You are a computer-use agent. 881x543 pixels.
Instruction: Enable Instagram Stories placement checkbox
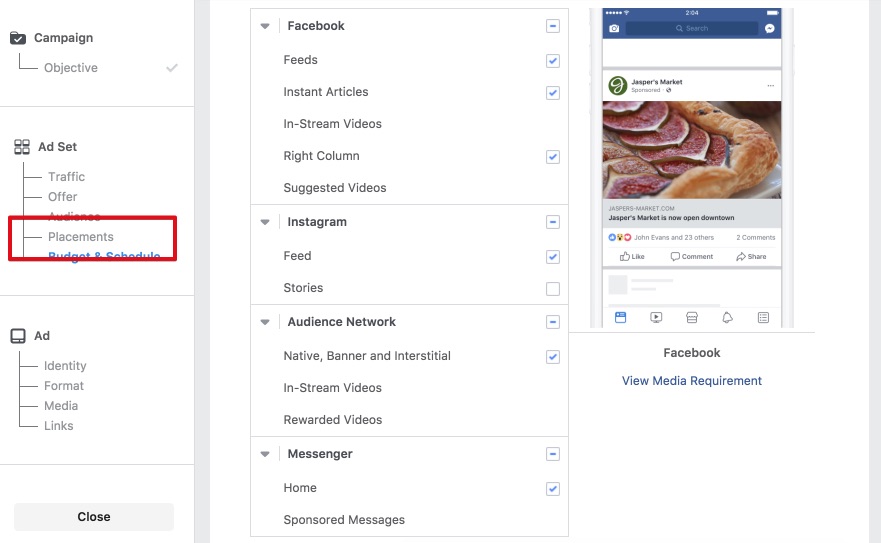click(x=553, y=289)
